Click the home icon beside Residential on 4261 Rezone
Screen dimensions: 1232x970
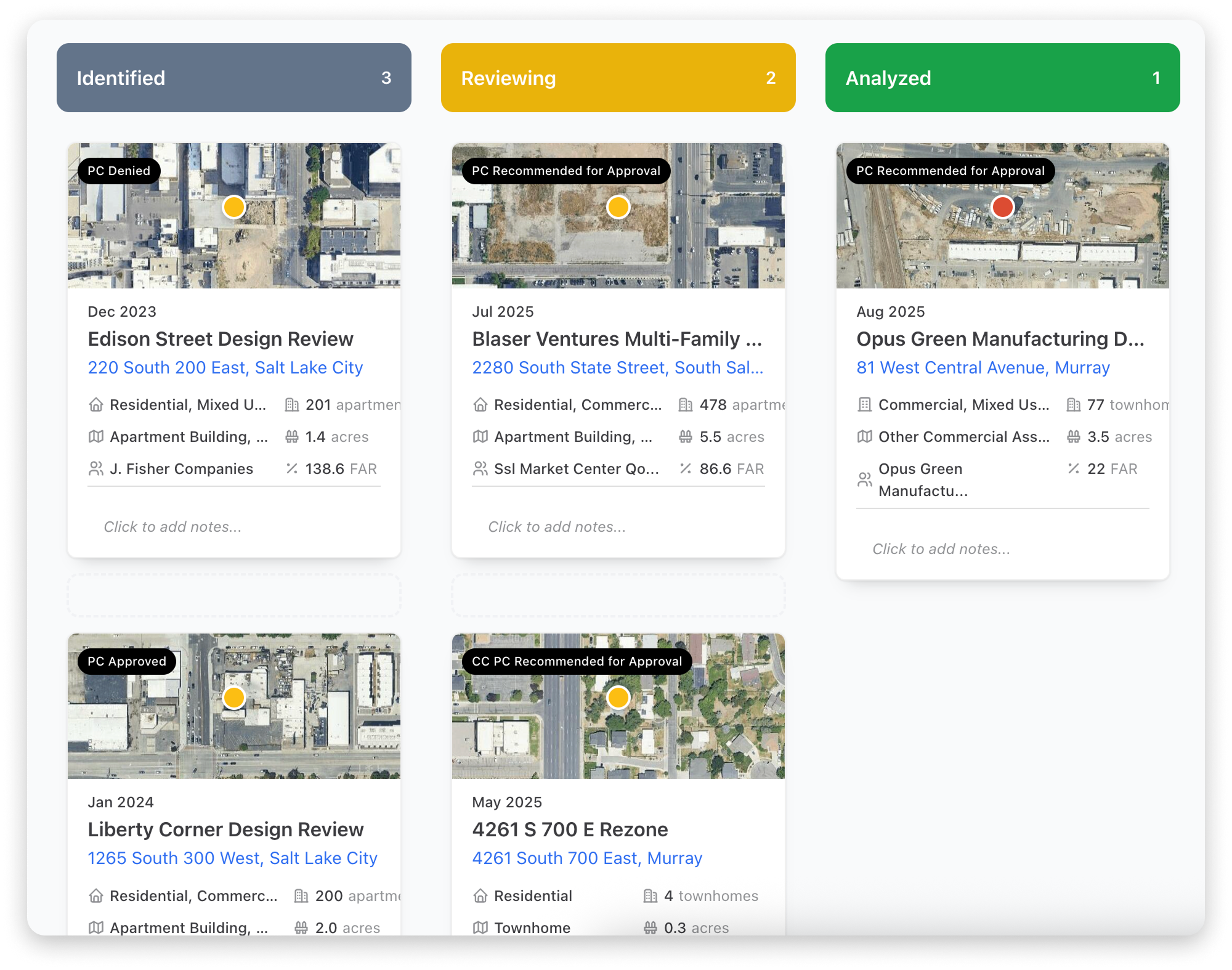tap(480, 896)
